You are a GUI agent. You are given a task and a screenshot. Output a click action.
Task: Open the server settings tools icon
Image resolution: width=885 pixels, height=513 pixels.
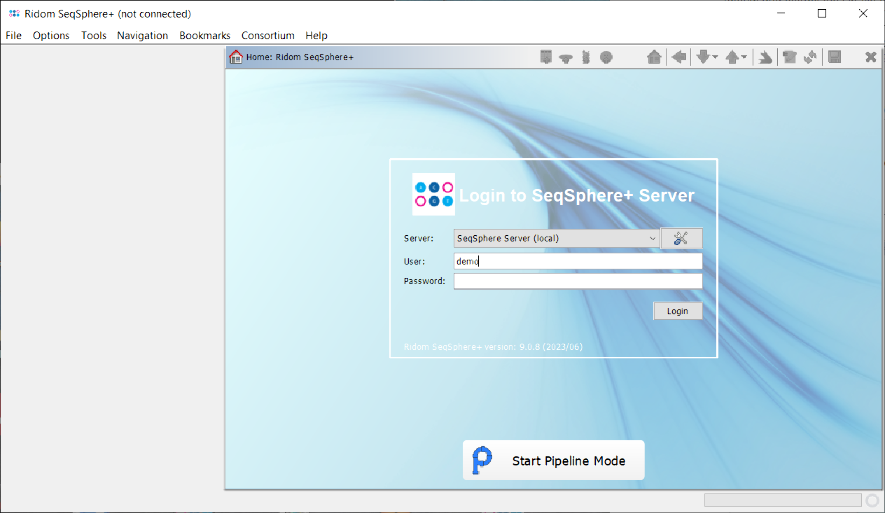coord(681,238)
